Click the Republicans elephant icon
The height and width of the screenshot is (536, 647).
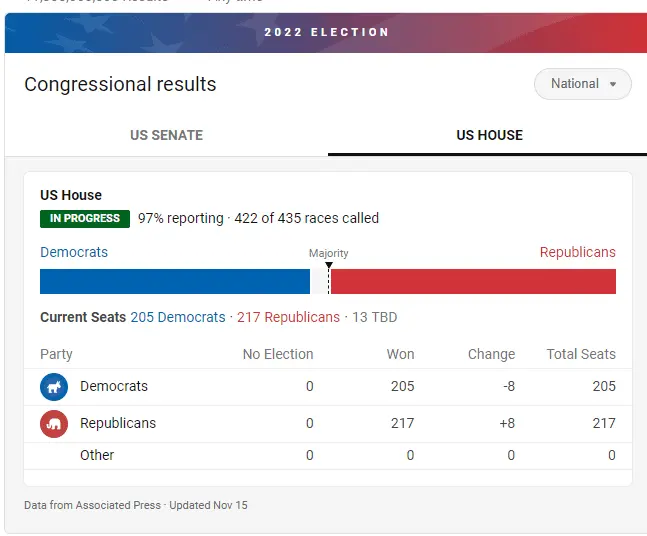(54, 424)
